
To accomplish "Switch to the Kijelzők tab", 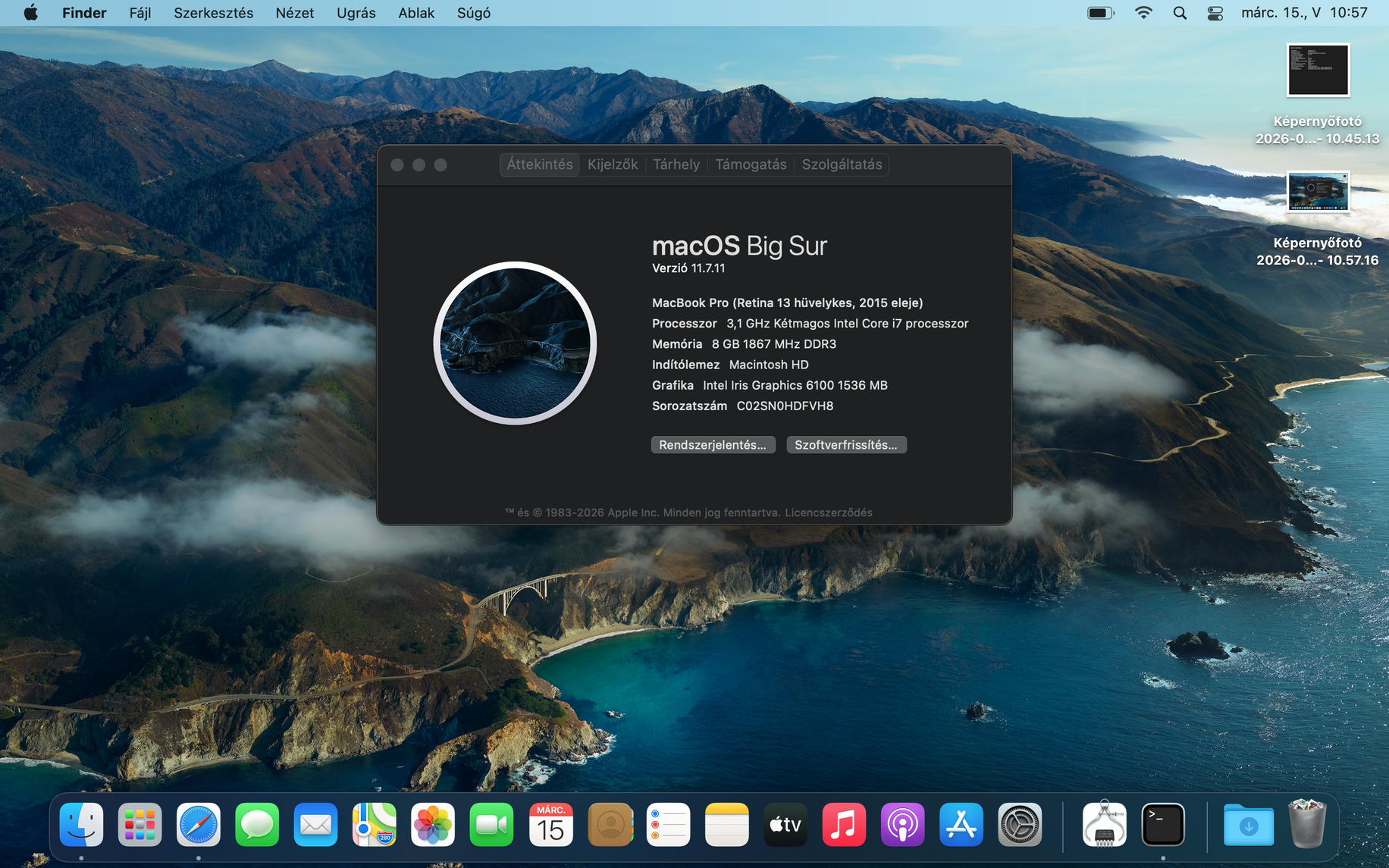I will click(x=613, y=165).
